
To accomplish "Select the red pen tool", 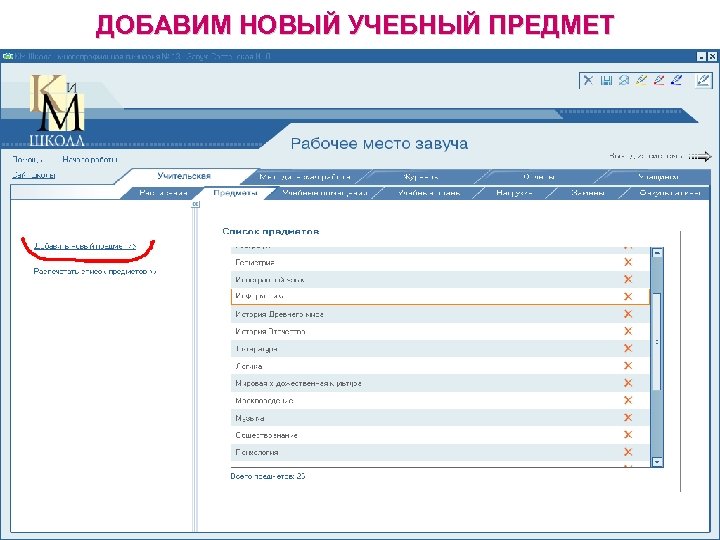I will (x=659, y=81).
